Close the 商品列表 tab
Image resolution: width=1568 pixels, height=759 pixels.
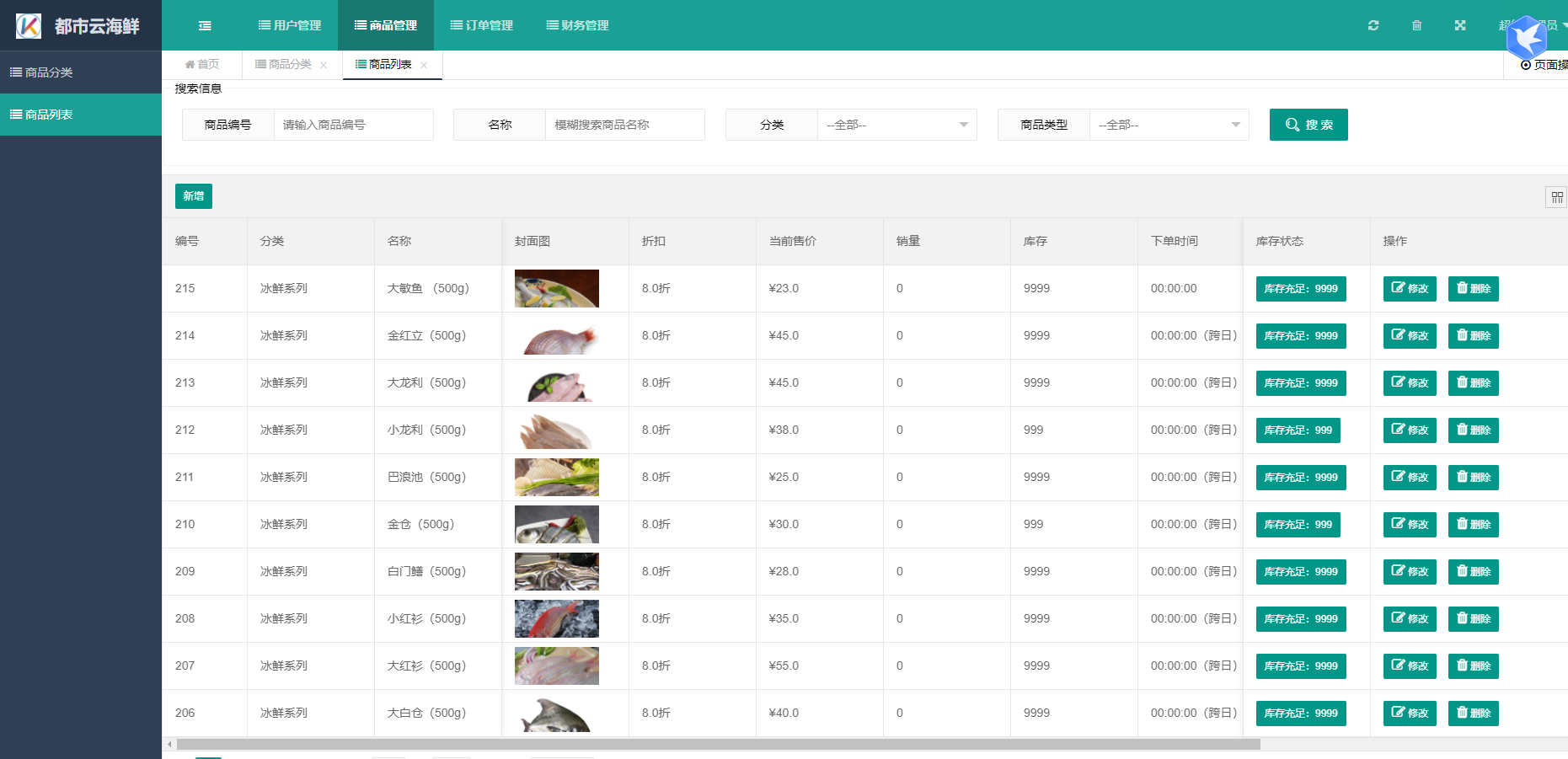[424, 65]
